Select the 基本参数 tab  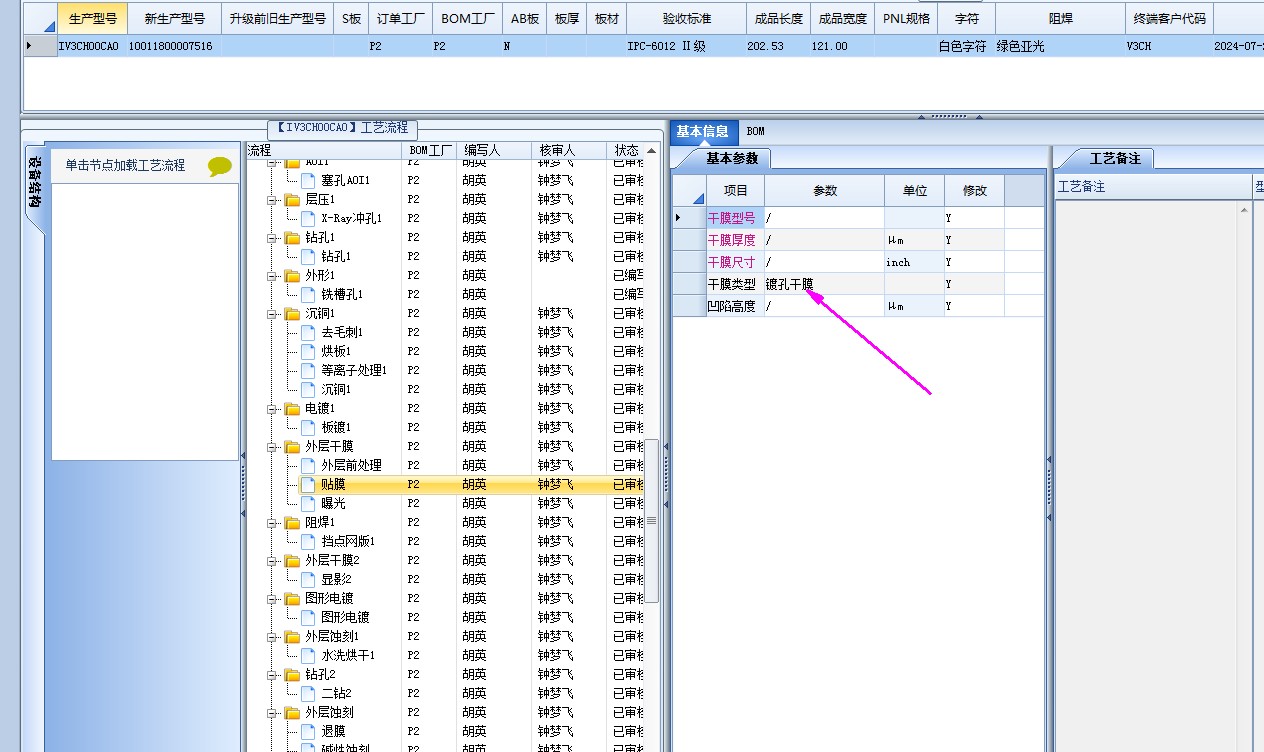pyautogui.click(x=732, y=158)
